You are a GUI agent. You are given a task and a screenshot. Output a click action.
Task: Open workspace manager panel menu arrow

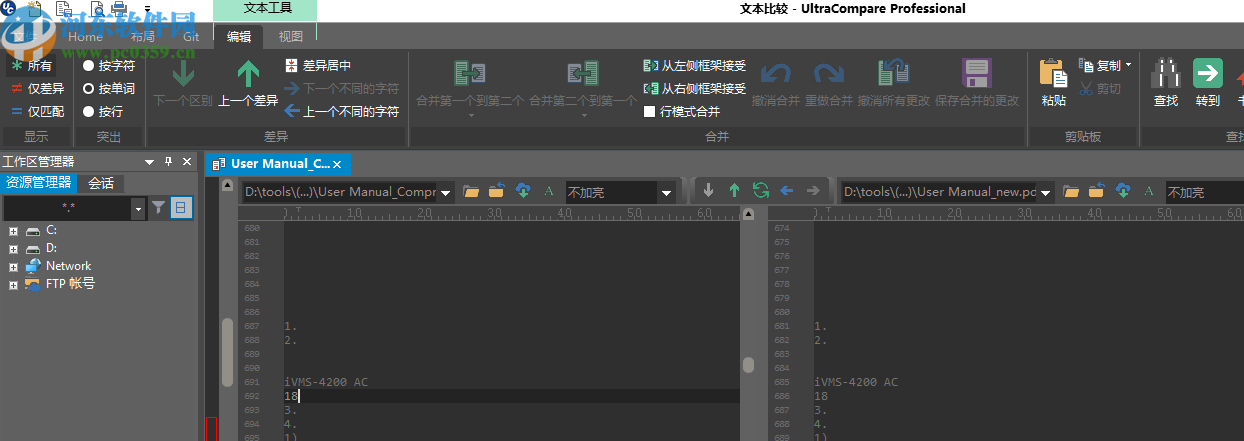[x=150, y=162]
